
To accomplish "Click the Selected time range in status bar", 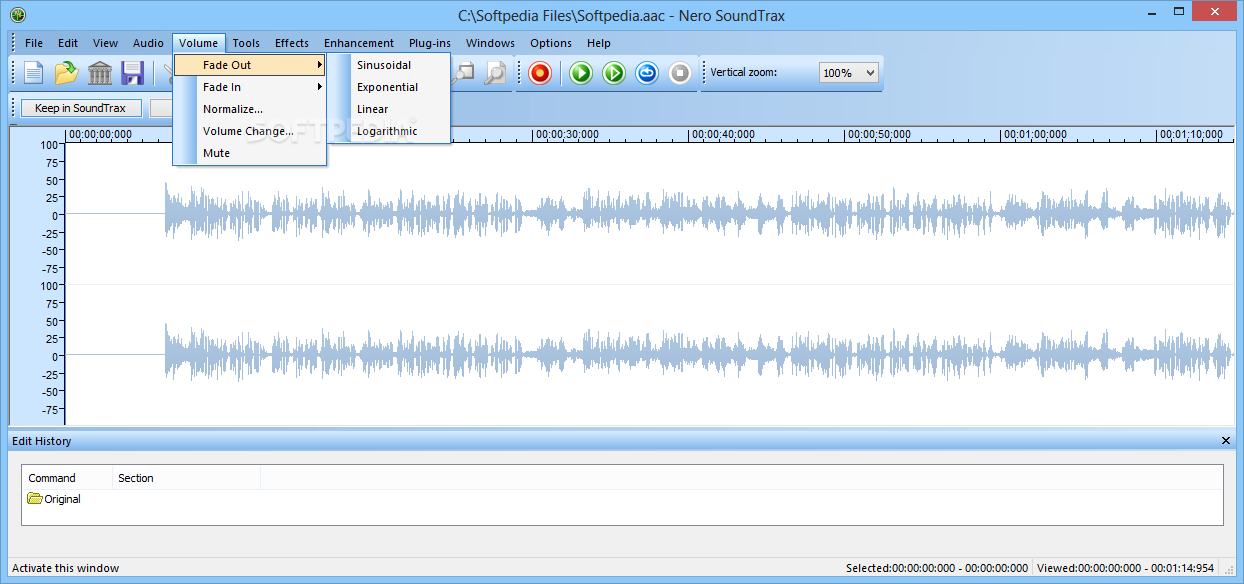I will click(936, 568).
